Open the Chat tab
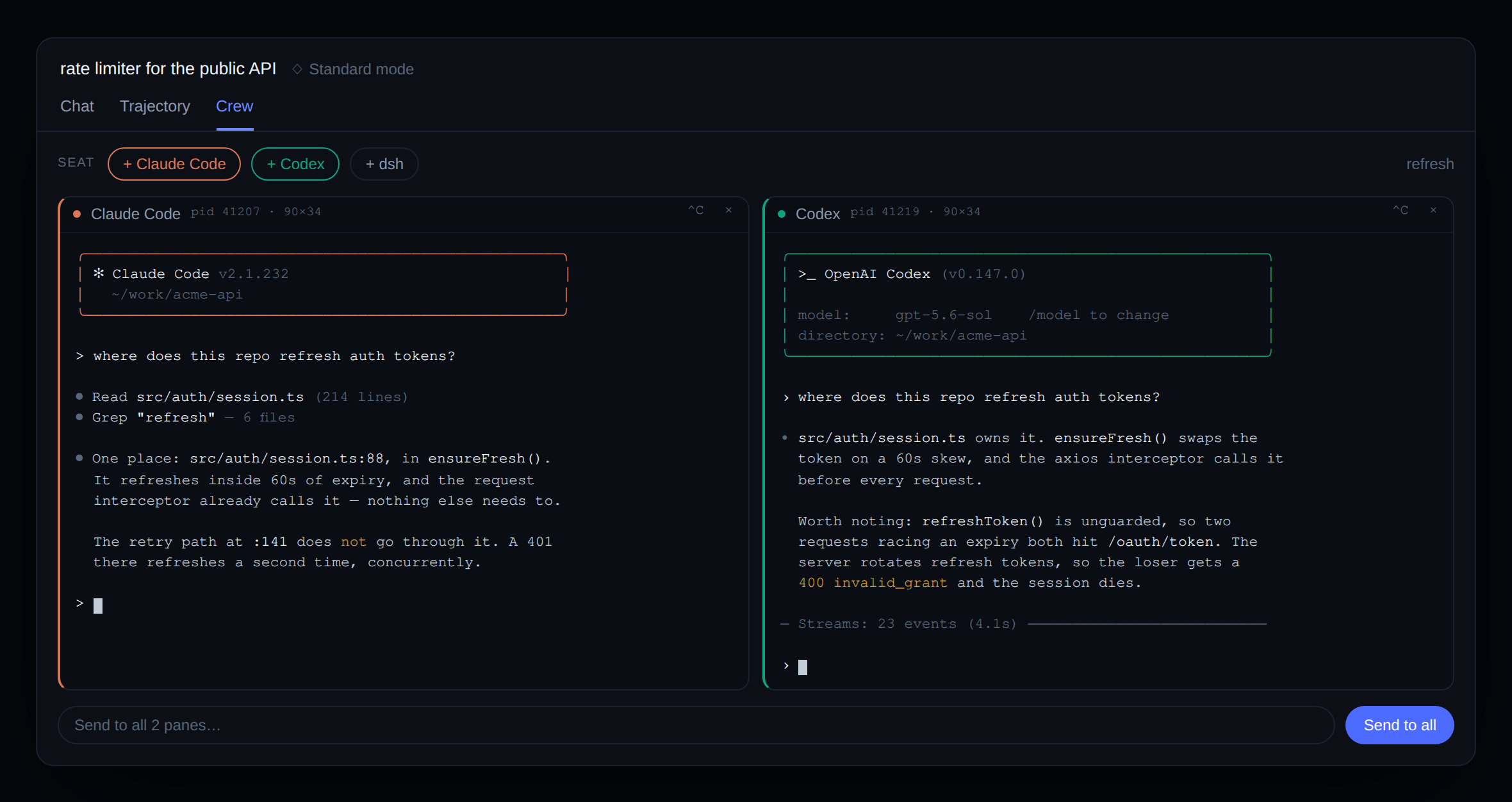The image size is (1512, 802). tap(77, 106)
